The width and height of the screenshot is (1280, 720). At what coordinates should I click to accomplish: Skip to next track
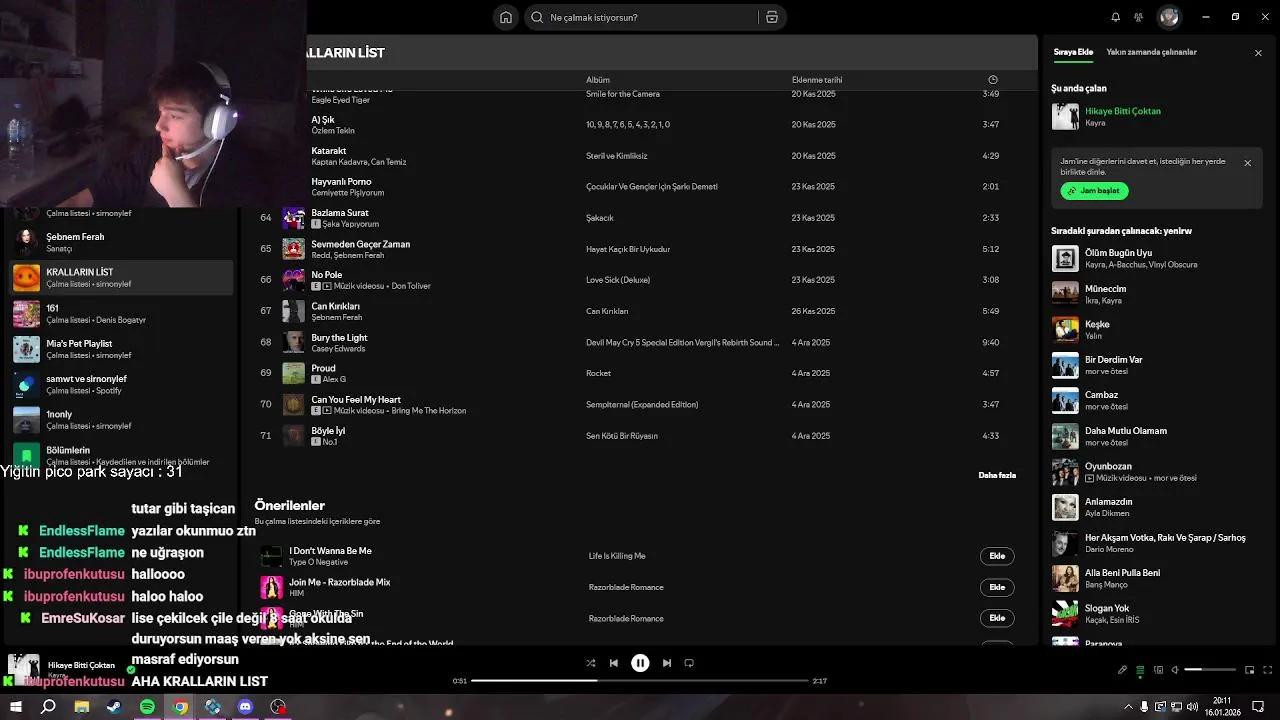(x=667, y=663)
